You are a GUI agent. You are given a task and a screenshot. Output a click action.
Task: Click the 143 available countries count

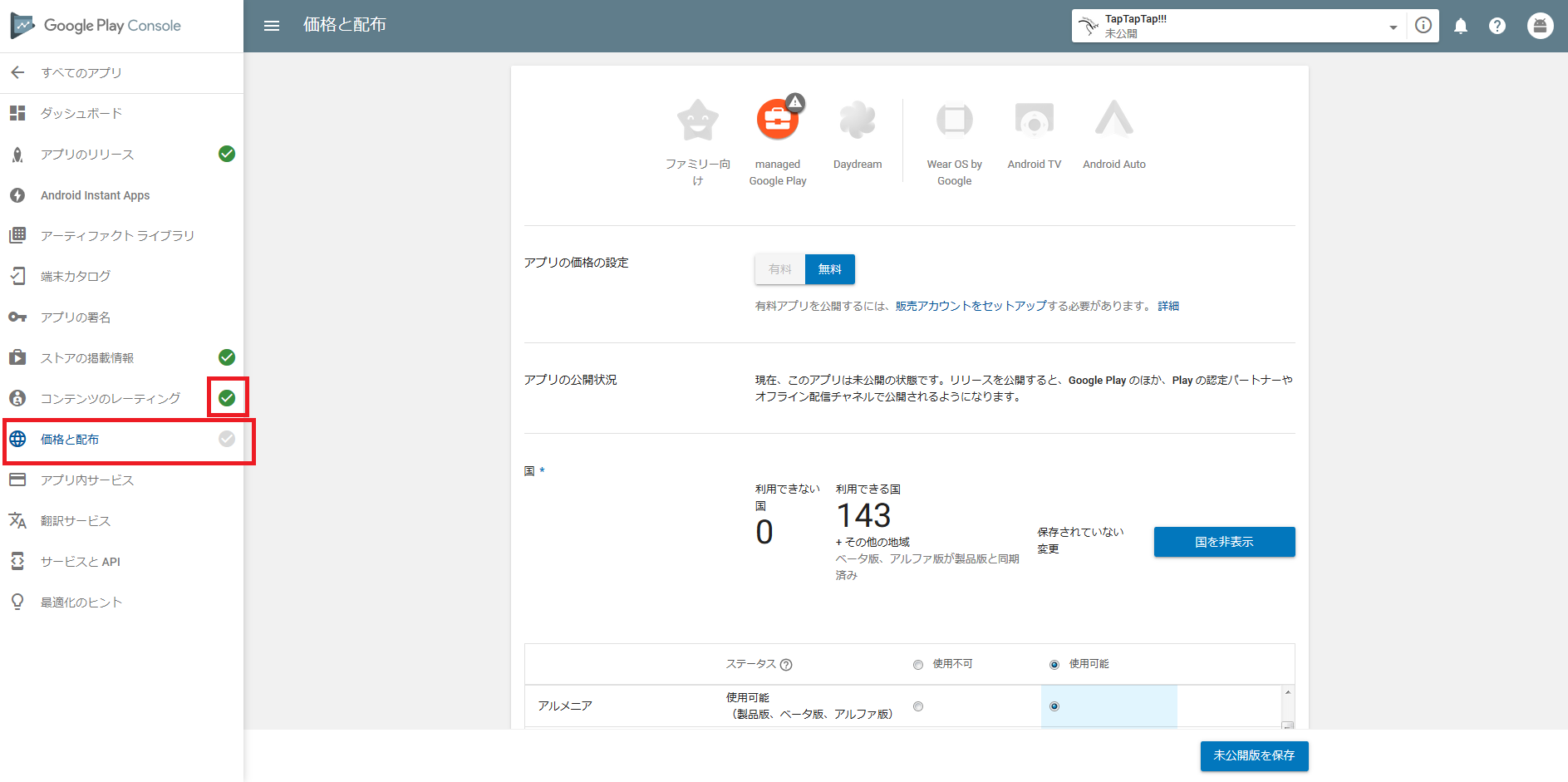click(x=863, y=516)
